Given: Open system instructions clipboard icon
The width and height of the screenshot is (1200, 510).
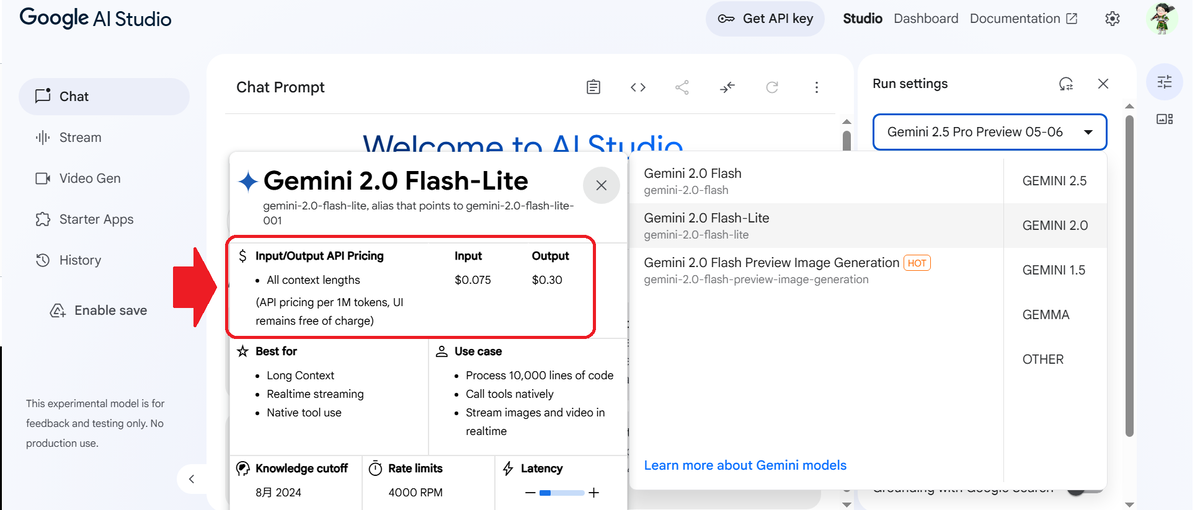Looking at the screenshot, I should pos(593,87).
